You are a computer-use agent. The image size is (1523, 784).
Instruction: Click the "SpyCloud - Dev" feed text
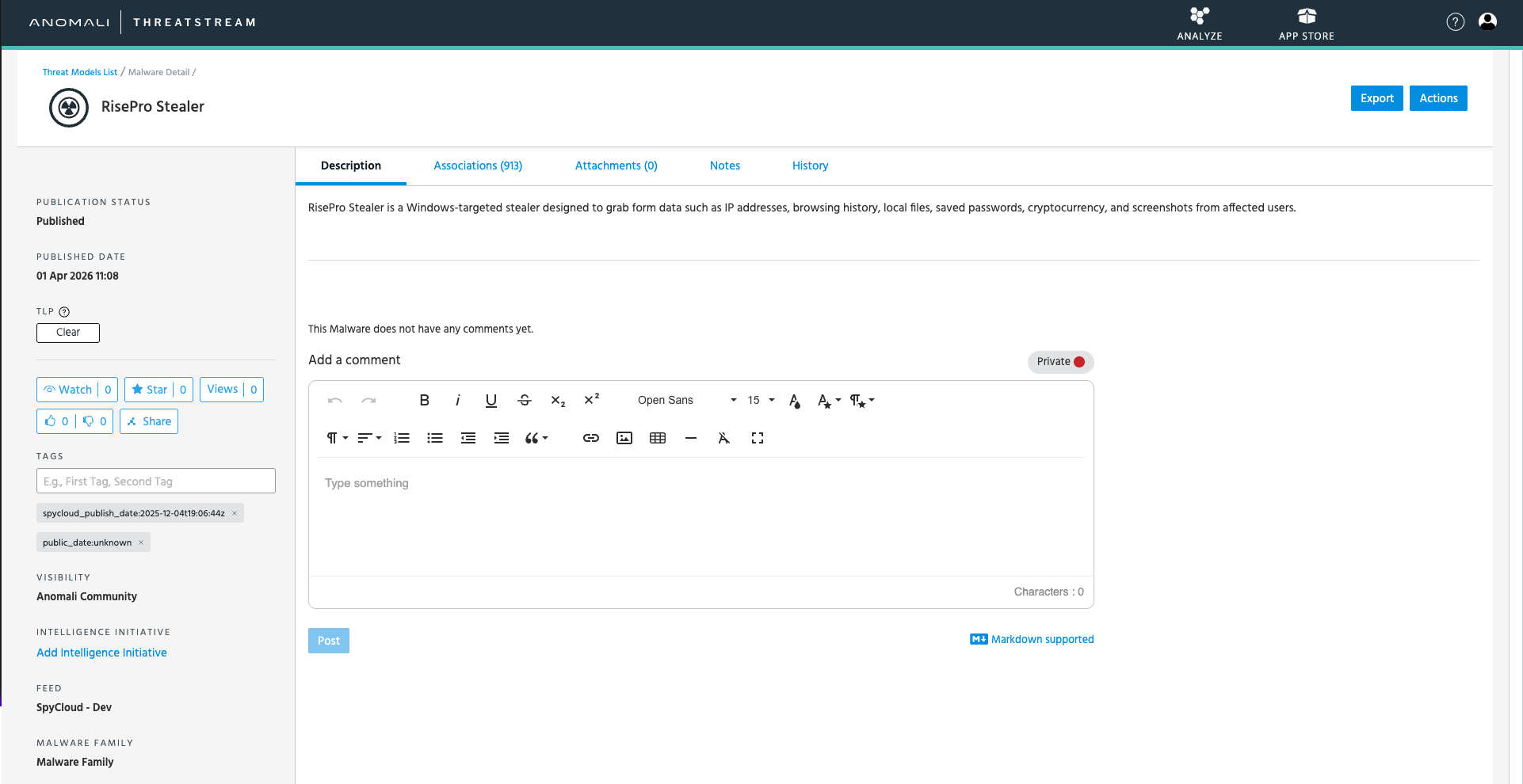tap(74, 707)
